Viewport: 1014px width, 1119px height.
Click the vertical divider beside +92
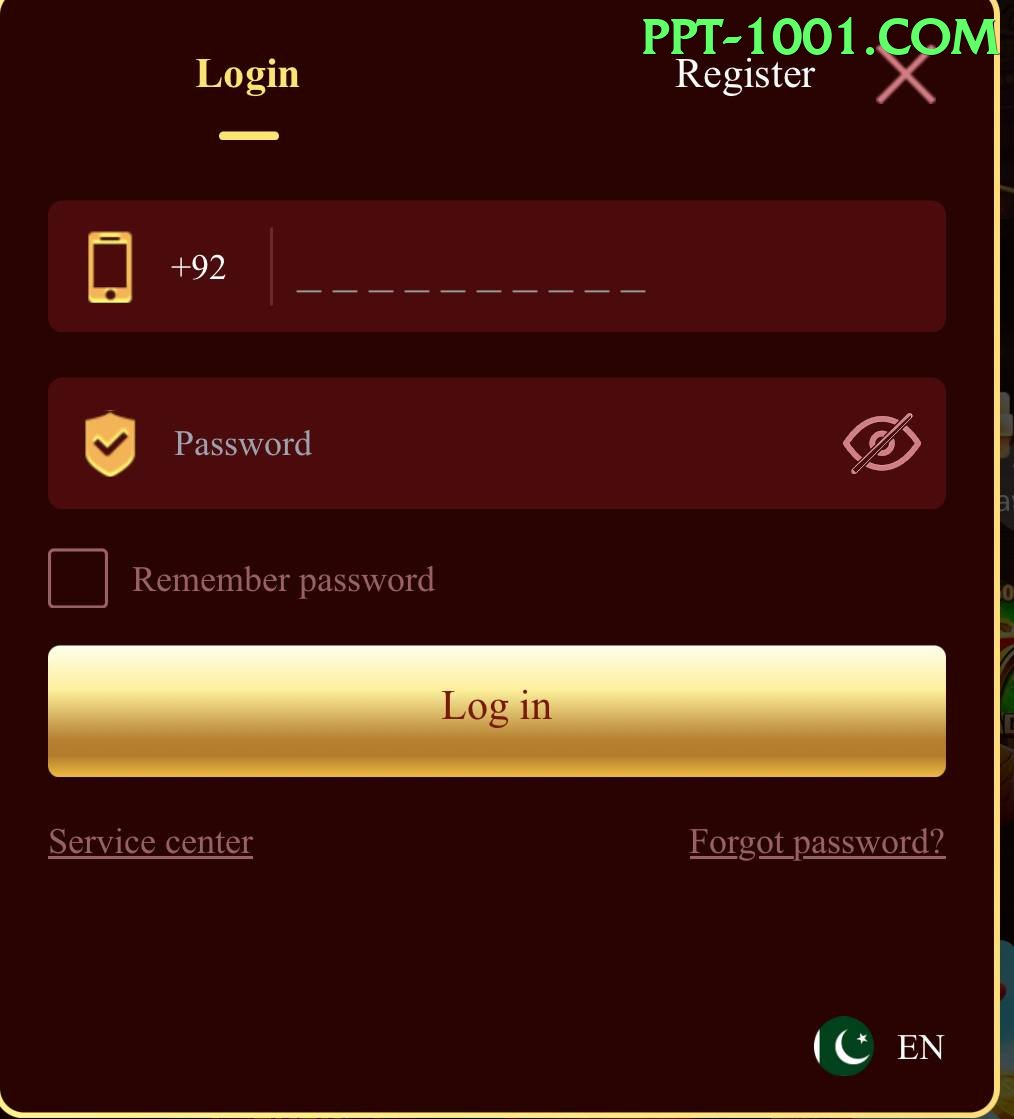[x=271, y=267]
